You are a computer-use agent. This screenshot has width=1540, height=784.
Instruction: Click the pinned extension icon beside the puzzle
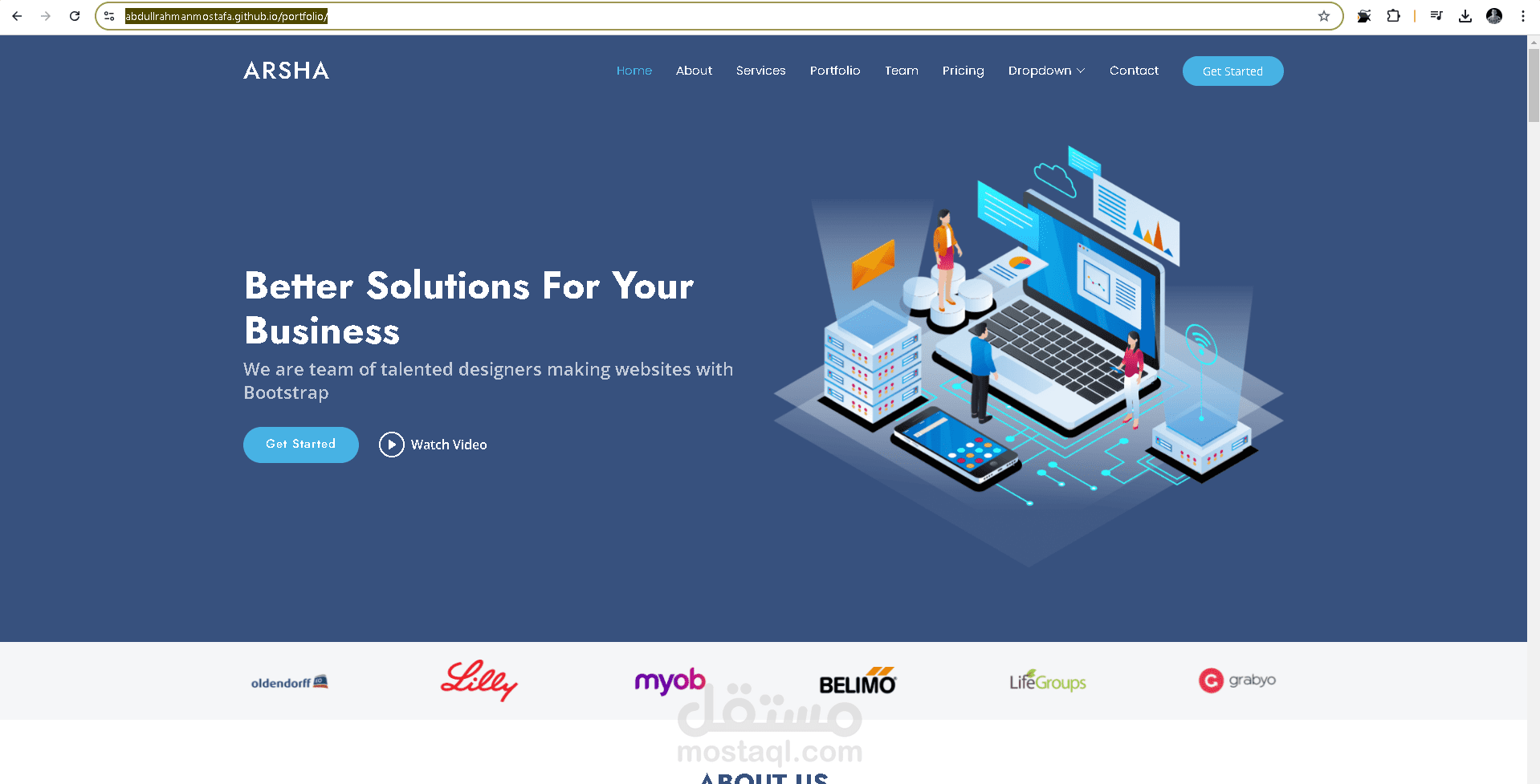point(1364,16)
